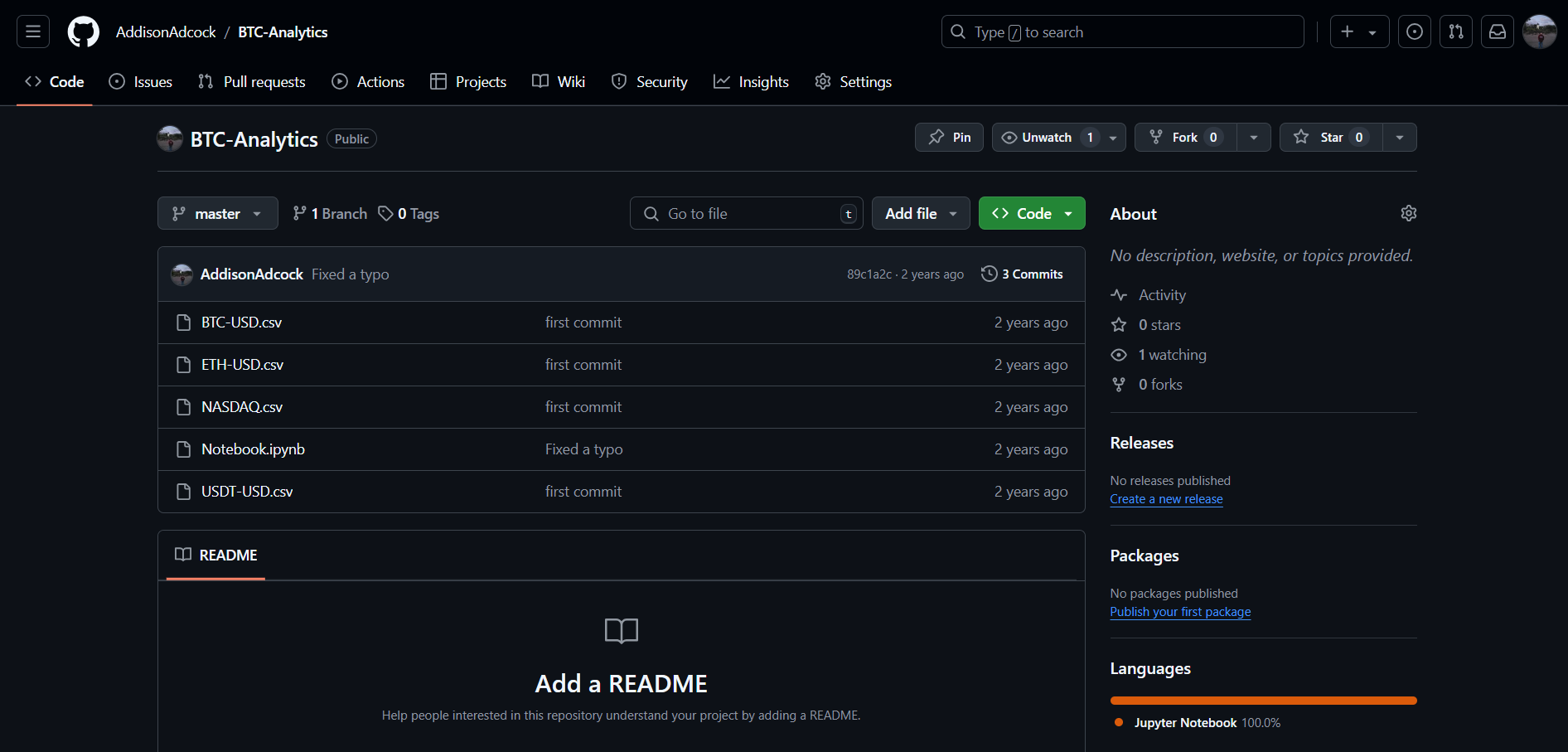
Task: Click Create a new release link
Action: [x=1166, y=499]
